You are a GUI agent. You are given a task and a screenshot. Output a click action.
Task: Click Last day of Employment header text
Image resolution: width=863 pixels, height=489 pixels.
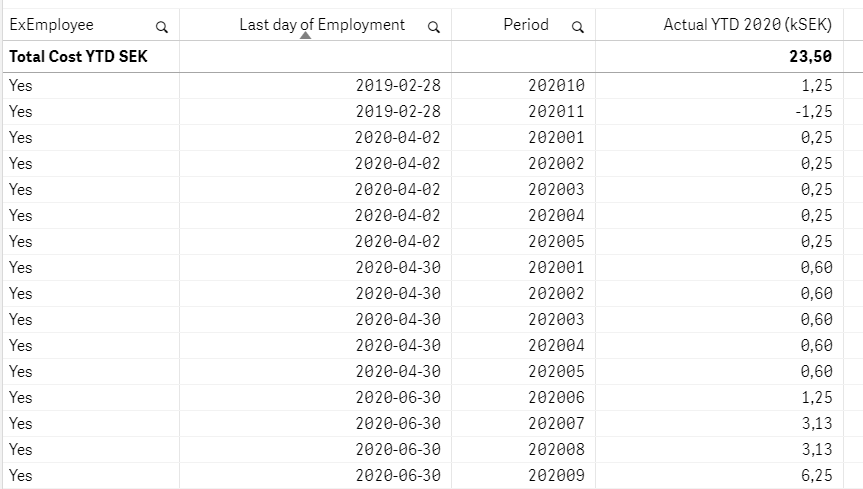[322, 24]
